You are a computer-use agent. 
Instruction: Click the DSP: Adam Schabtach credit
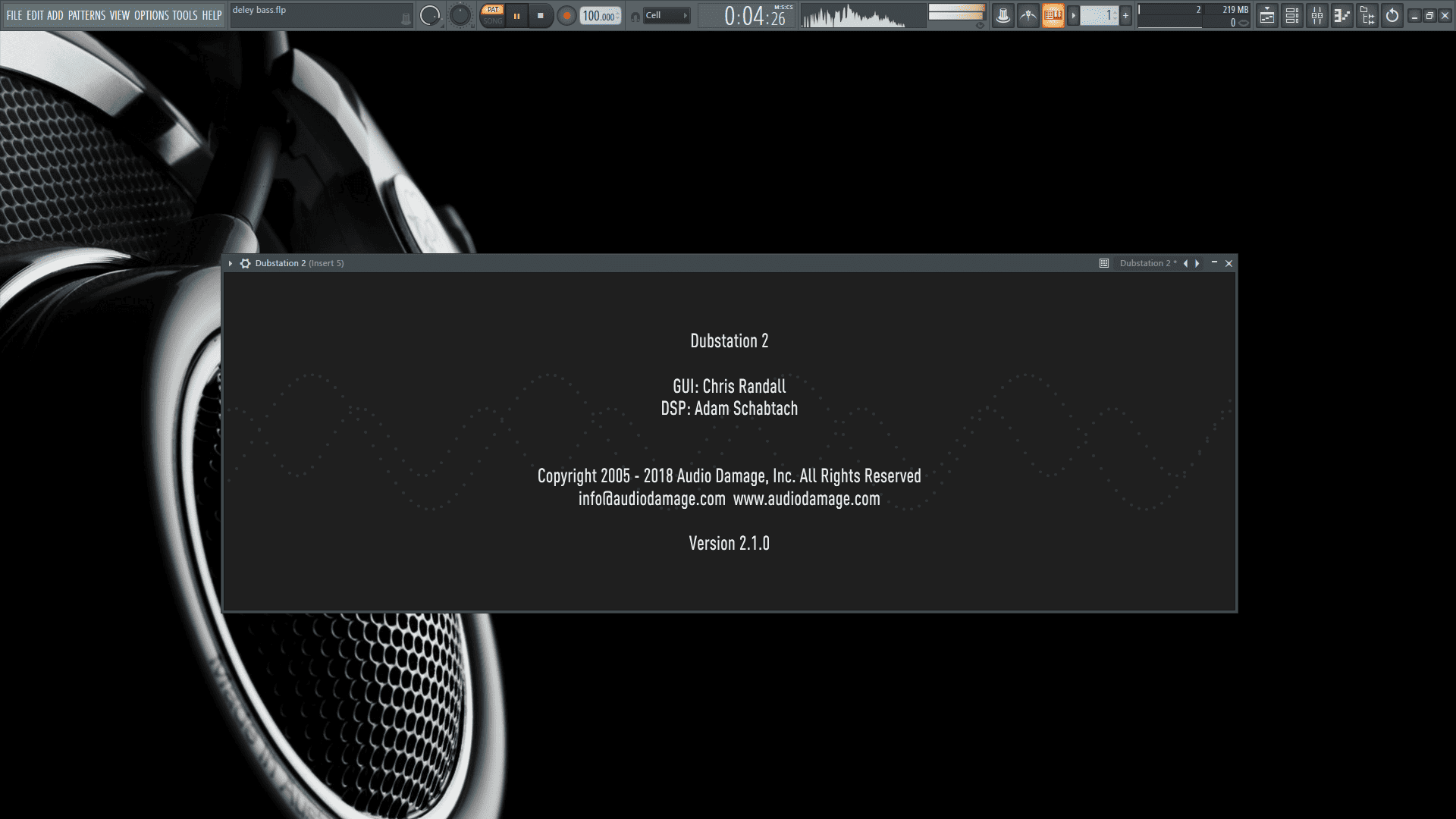tap(730, 409)
